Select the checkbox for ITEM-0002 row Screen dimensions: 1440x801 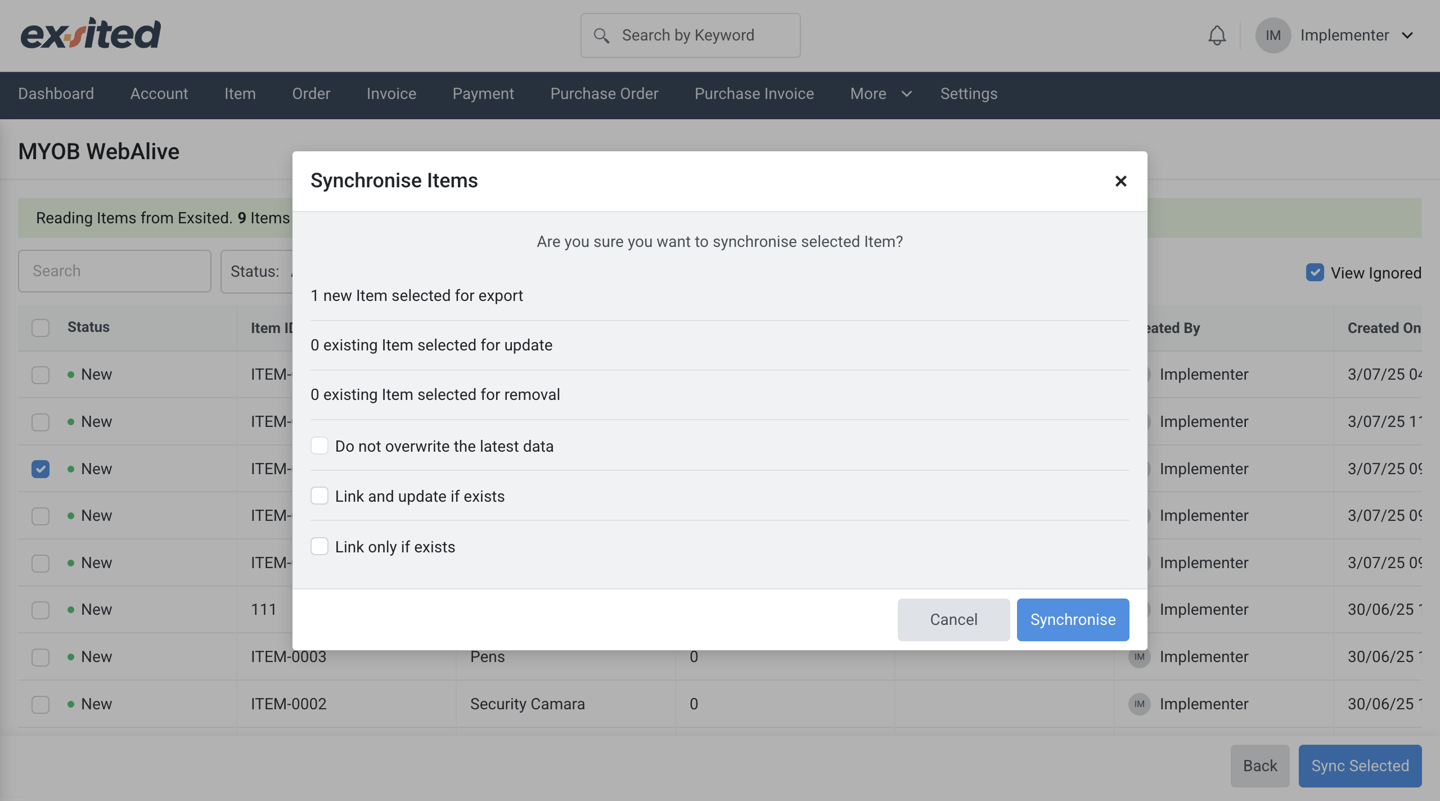tap(40, 704)
